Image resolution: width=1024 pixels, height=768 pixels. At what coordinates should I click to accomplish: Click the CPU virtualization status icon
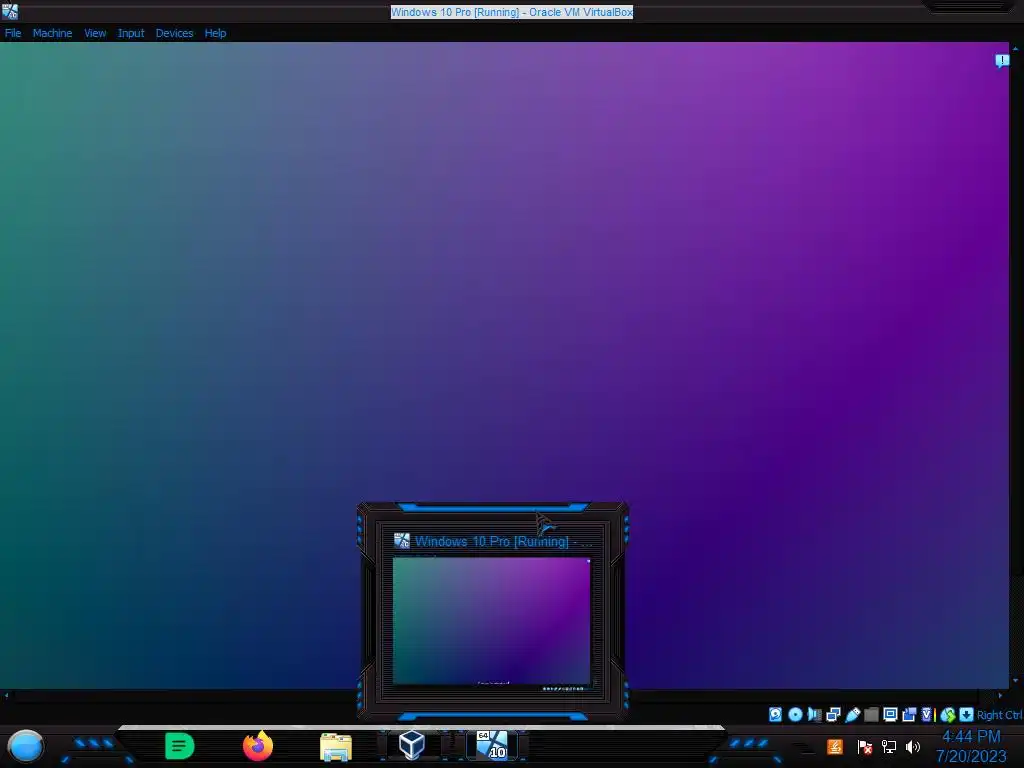[x=927, y=714]
